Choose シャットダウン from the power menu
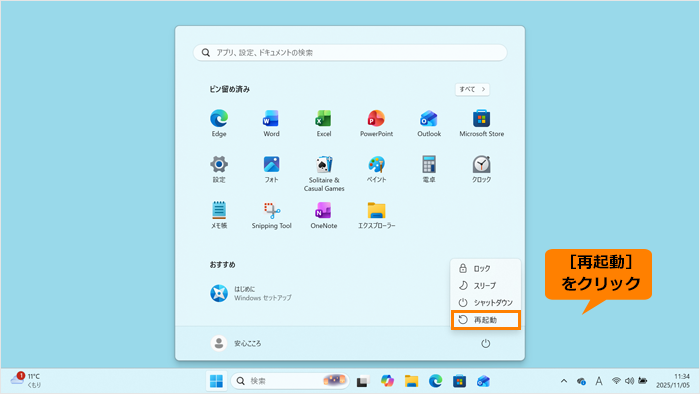The height and width of the screenshot is (394, 700). pyautogui.click(x=486, y=303)
